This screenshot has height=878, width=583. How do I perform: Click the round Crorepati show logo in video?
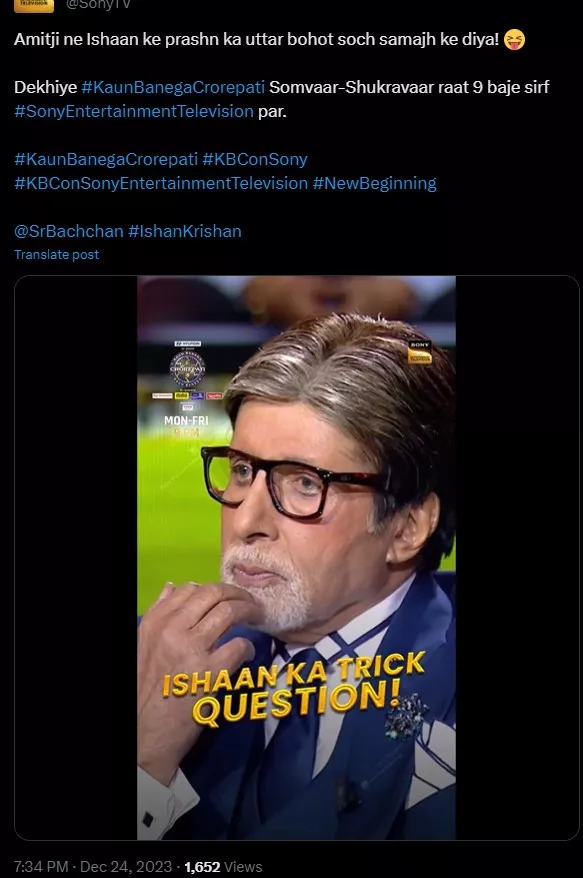[x=188, y=368]
